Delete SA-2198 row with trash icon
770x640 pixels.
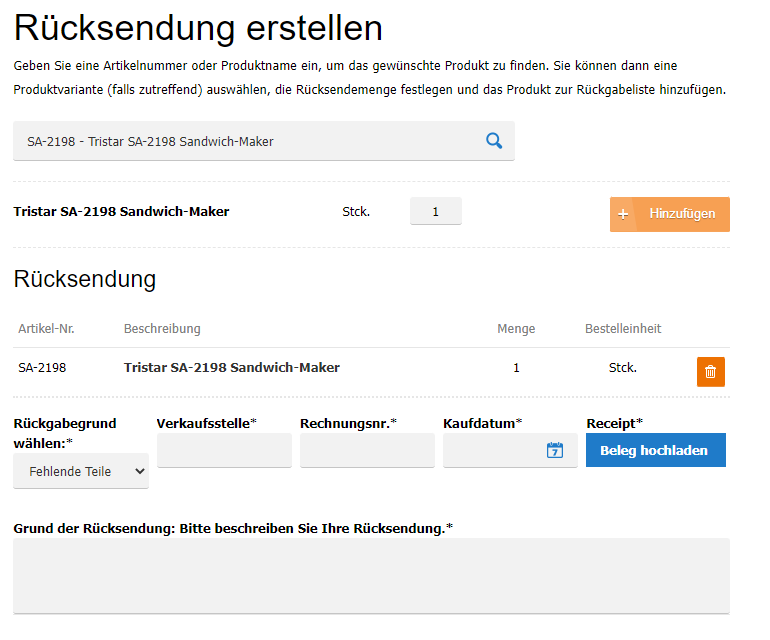(x=711, y=372)
